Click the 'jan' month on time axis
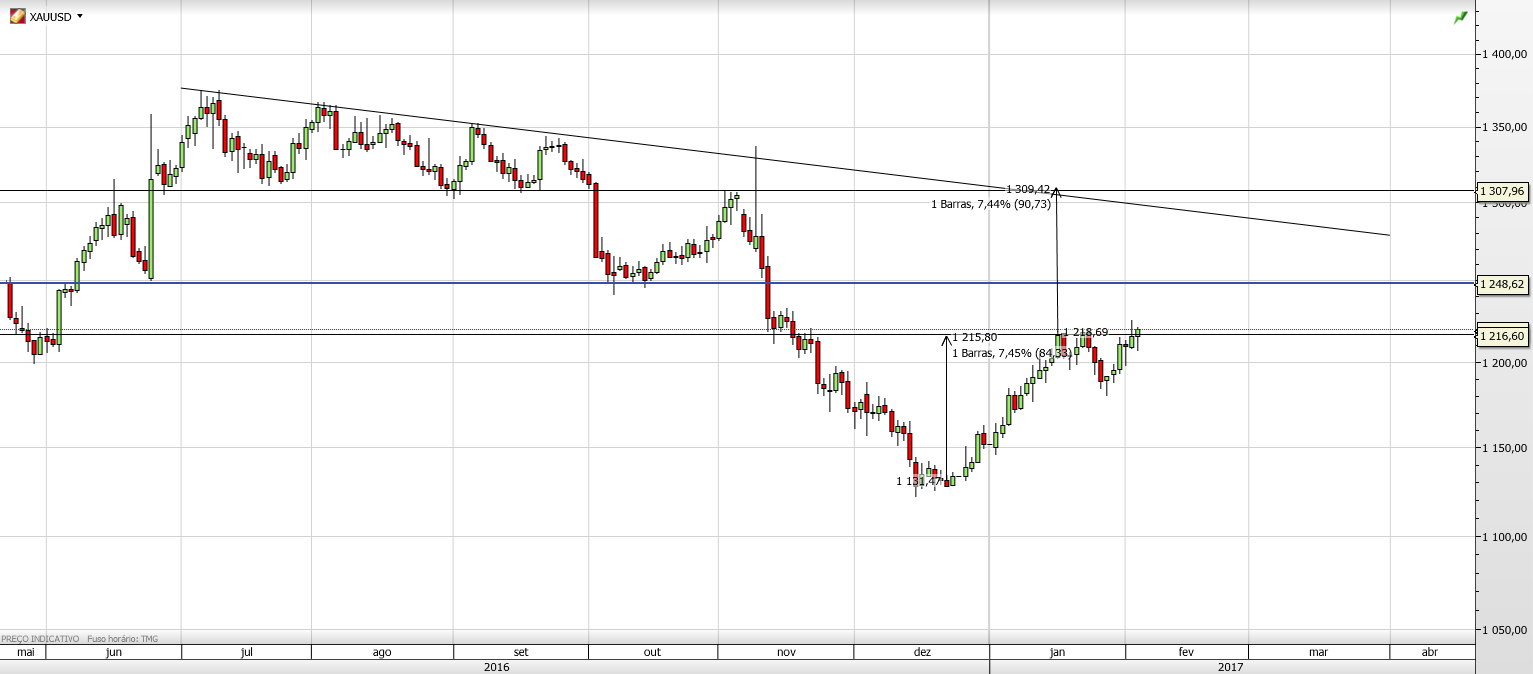The width and height of the screenshot is (1533, 674). [1057, 652]
